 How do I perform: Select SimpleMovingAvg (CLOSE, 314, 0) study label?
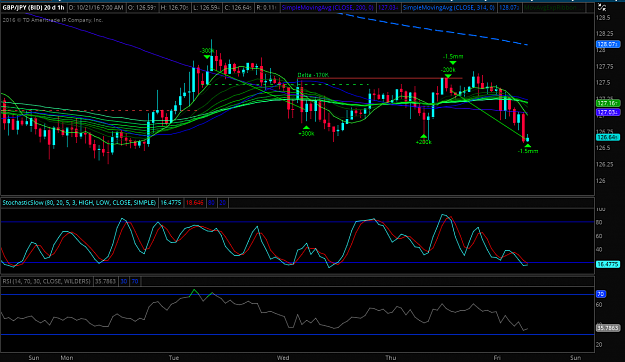click(448, 8)
